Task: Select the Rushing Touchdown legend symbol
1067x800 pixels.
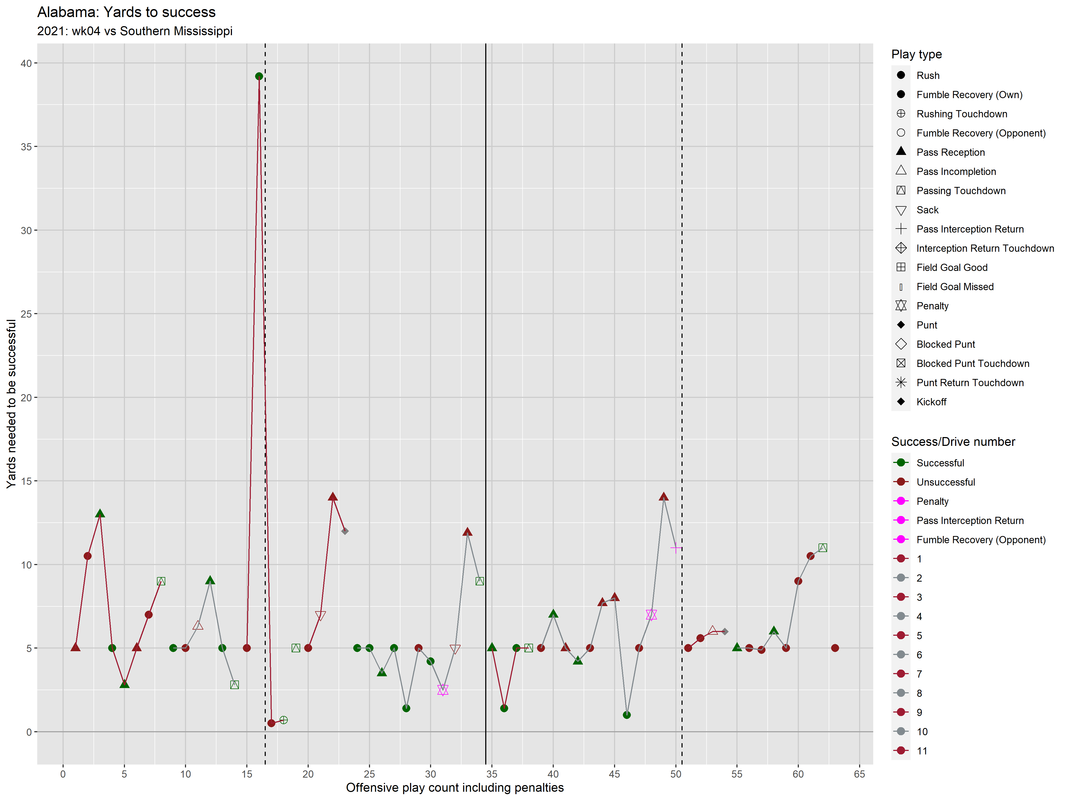Action: pyautogui.click(x=901, y=114)
